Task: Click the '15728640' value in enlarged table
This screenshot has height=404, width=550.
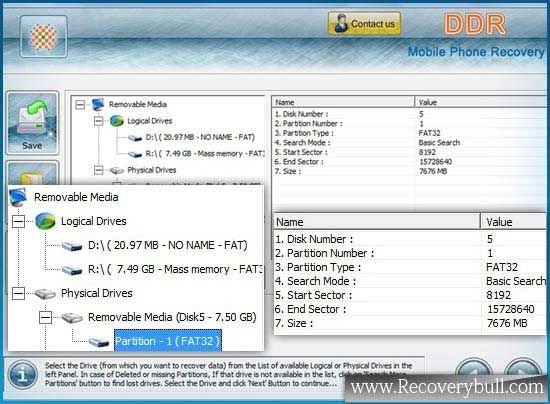Action: click(511, 309)
